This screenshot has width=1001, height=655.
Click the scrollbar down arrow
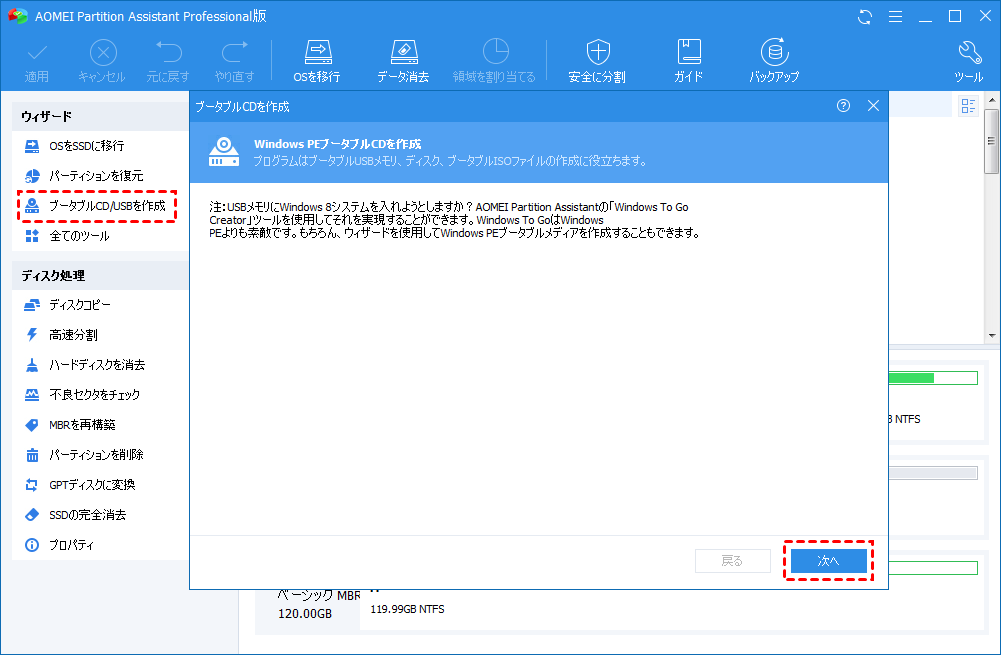coord(991,336)
